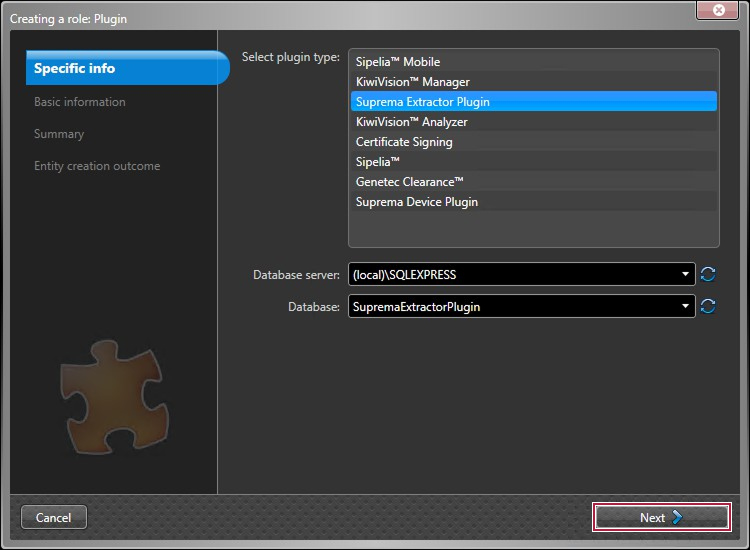
Task: Choose KiwiVision™ Manager from plugin list
Action: (412, 82)
